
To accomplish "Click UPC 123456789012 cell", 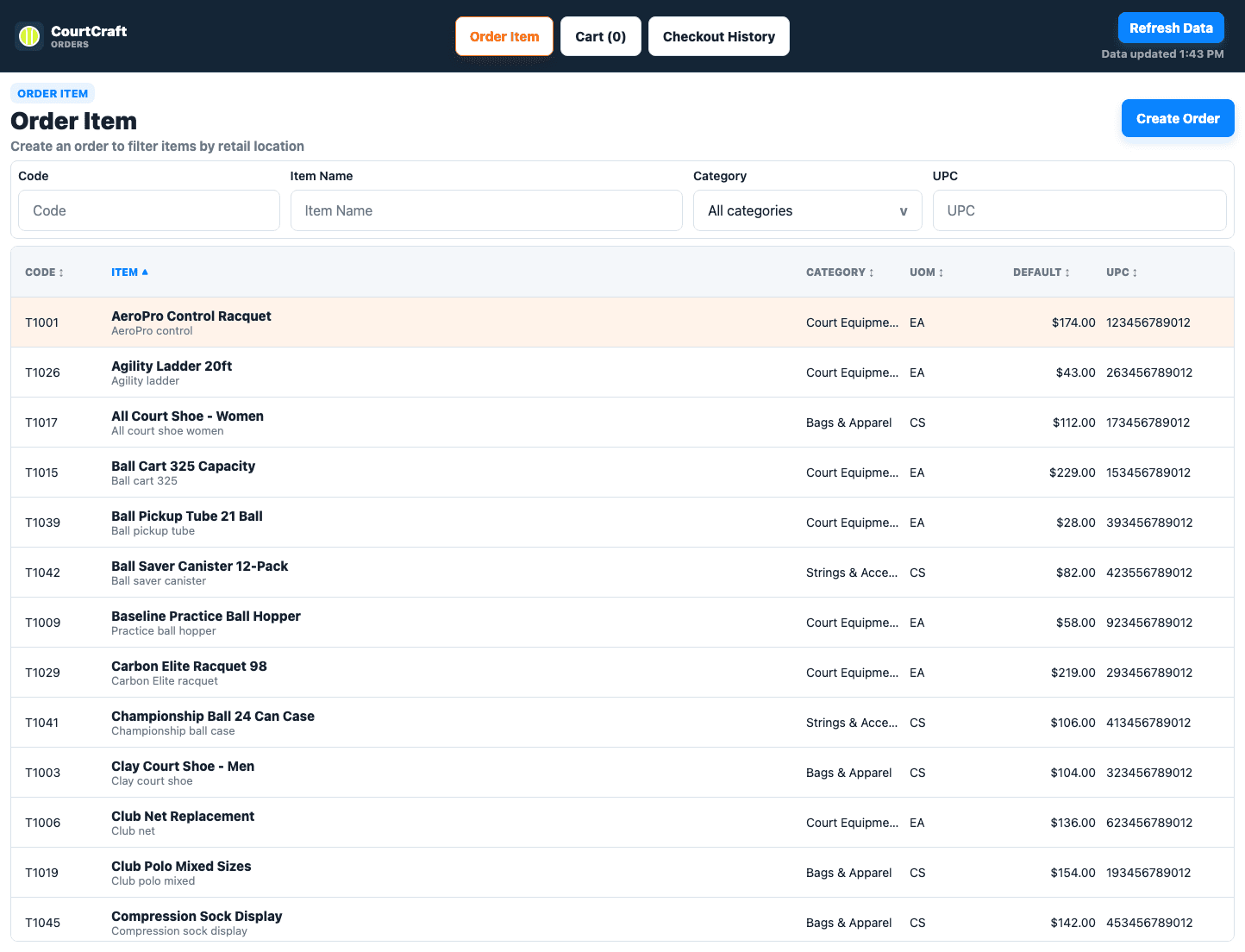I will point(1148,323).
